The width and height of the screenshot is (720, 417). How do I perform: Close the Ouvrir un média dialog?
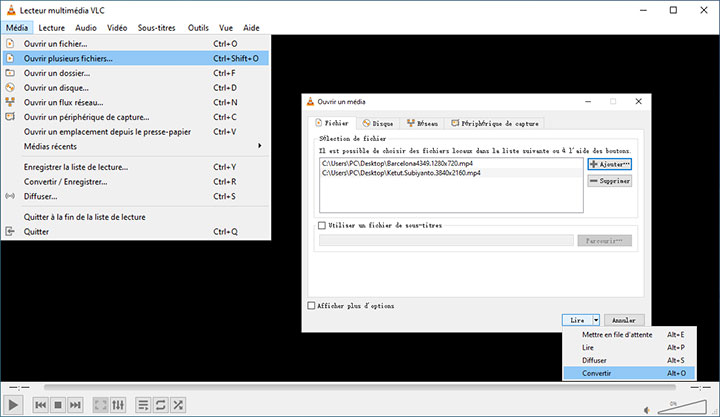[638, 101]
